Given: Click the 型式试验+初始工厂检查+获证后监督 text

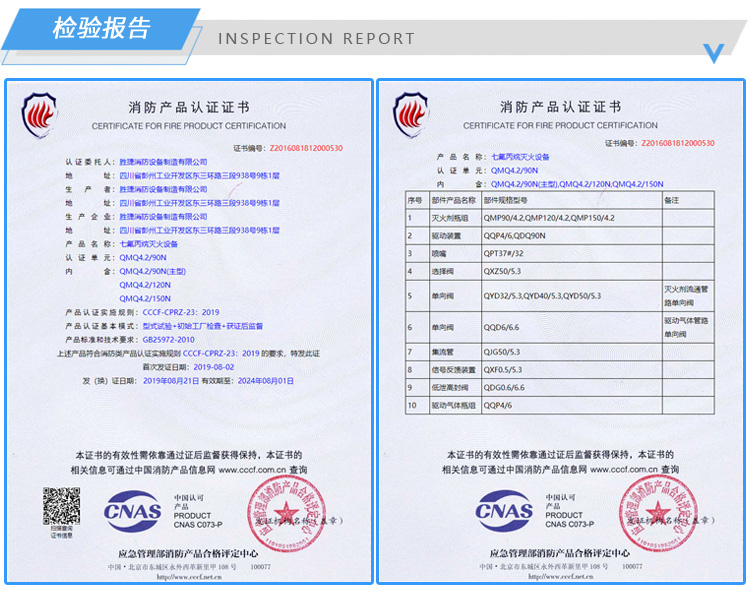Looking at the screenshot, I should point(203,326).
